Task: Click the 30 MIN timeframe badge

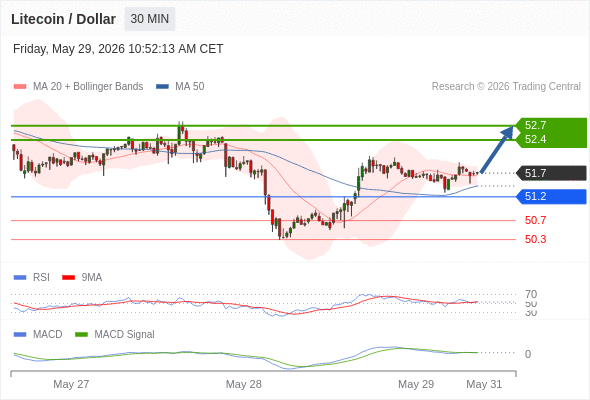Action: coord(150,19)
